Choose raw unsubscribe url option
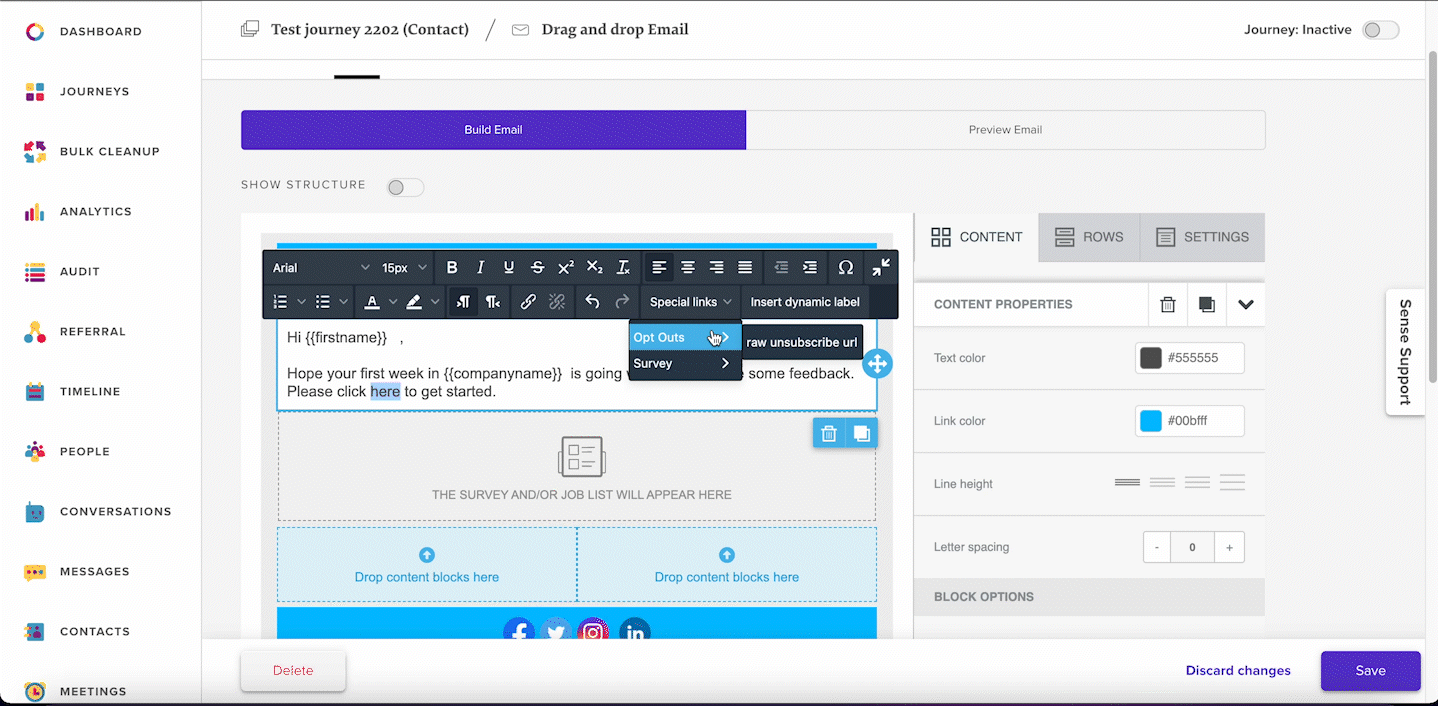Image resolution: width=1438 pixels, height=706 pixels. click(x=802, y=342)
